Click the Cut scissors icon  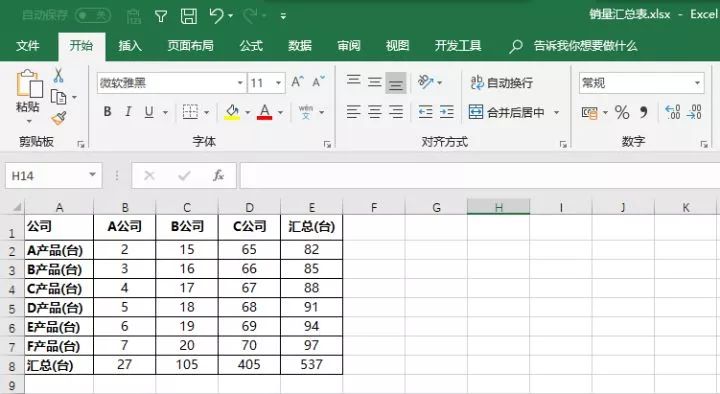[58, 75]
